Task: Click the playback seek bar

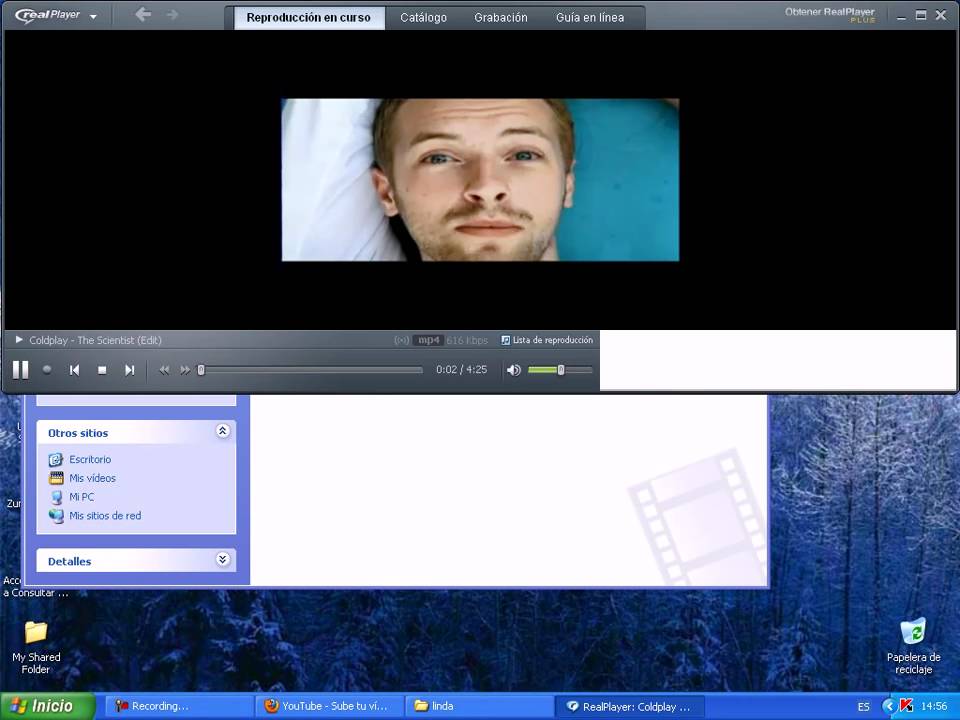Action: (x=310, y=370)
